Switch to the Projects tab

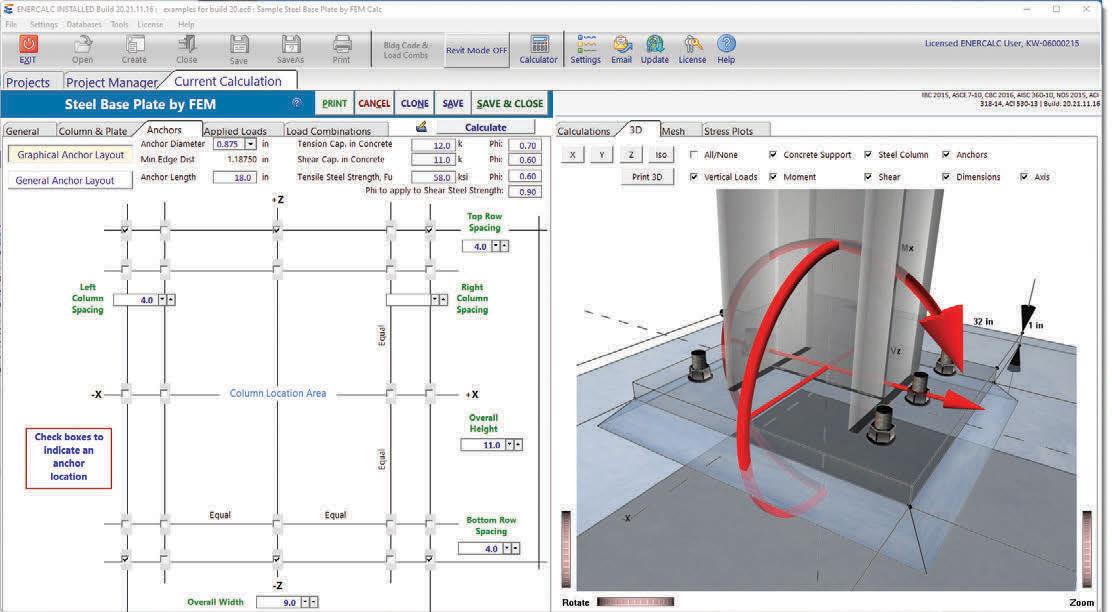[28, 82]
